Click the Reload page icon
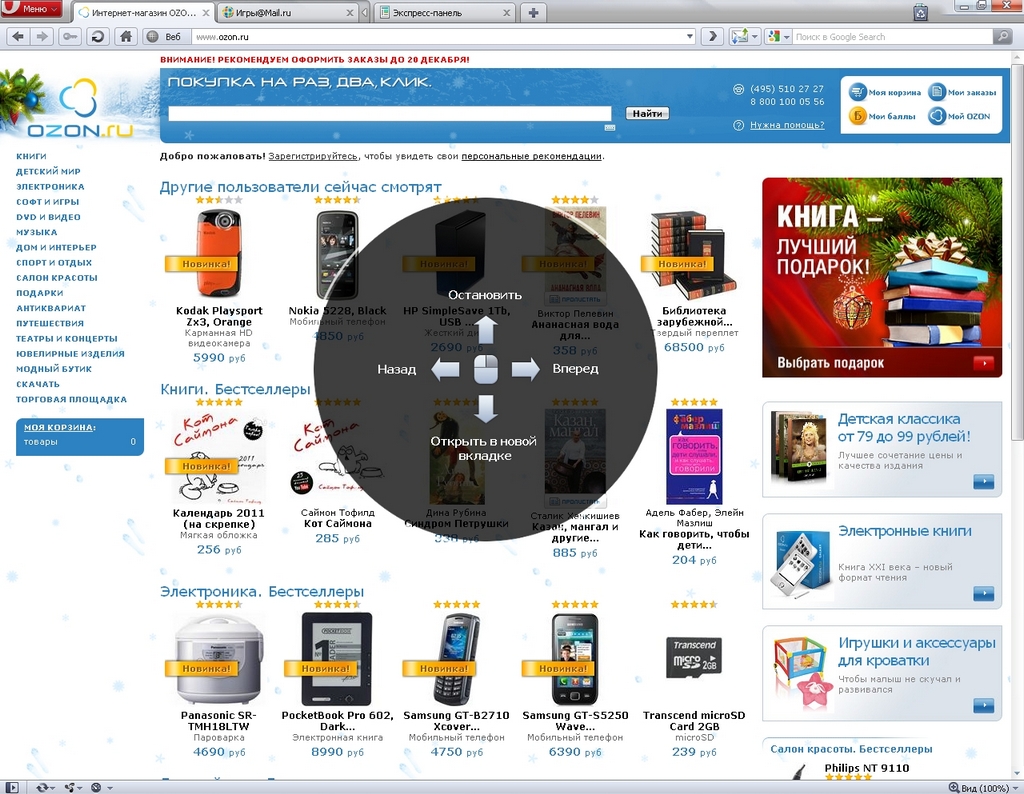This screenshot has width=1024, height=794. [97, 36]
